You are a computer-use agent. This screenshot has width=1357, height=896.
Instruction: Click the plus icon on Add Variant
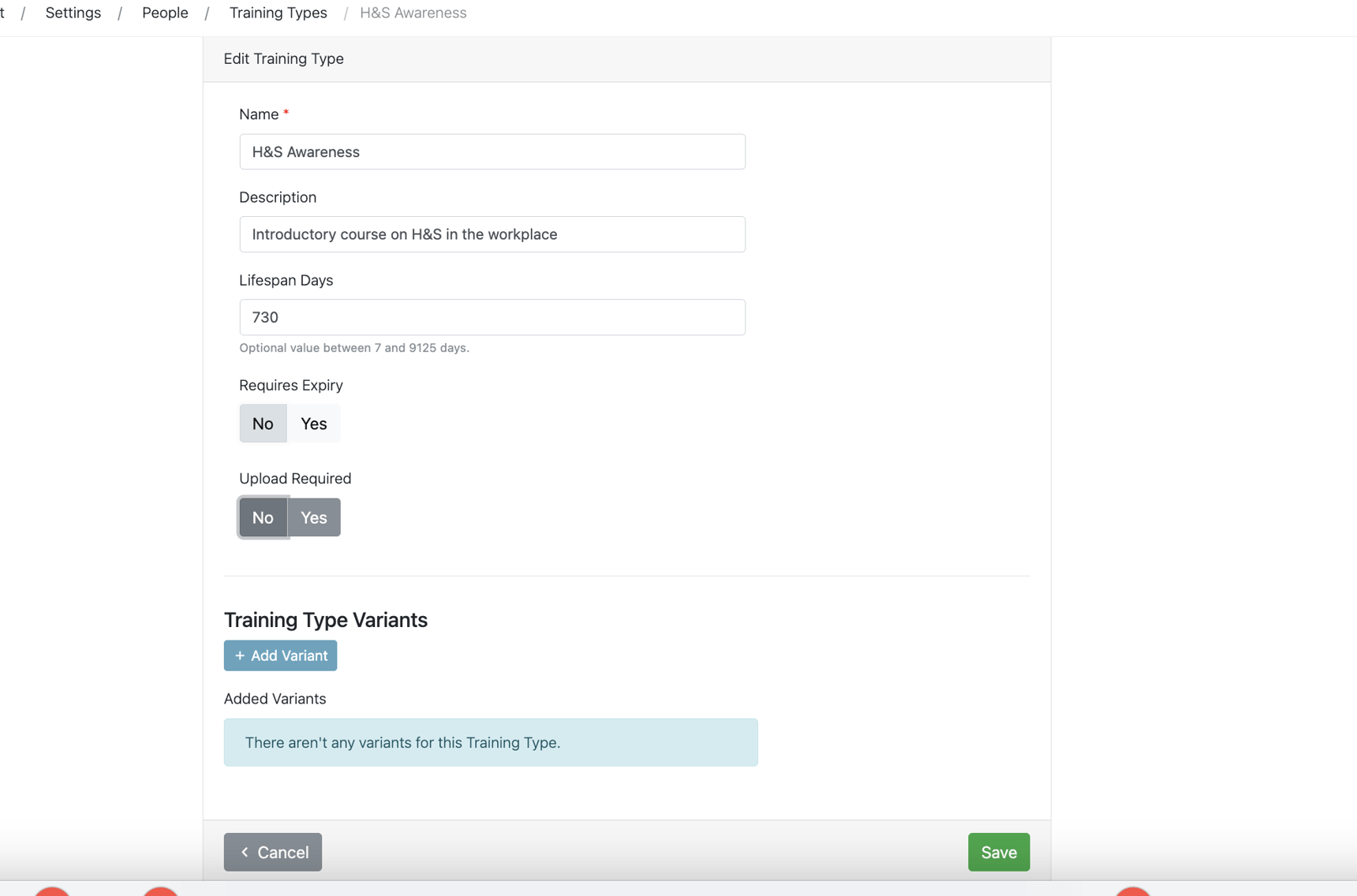(241, 655)
